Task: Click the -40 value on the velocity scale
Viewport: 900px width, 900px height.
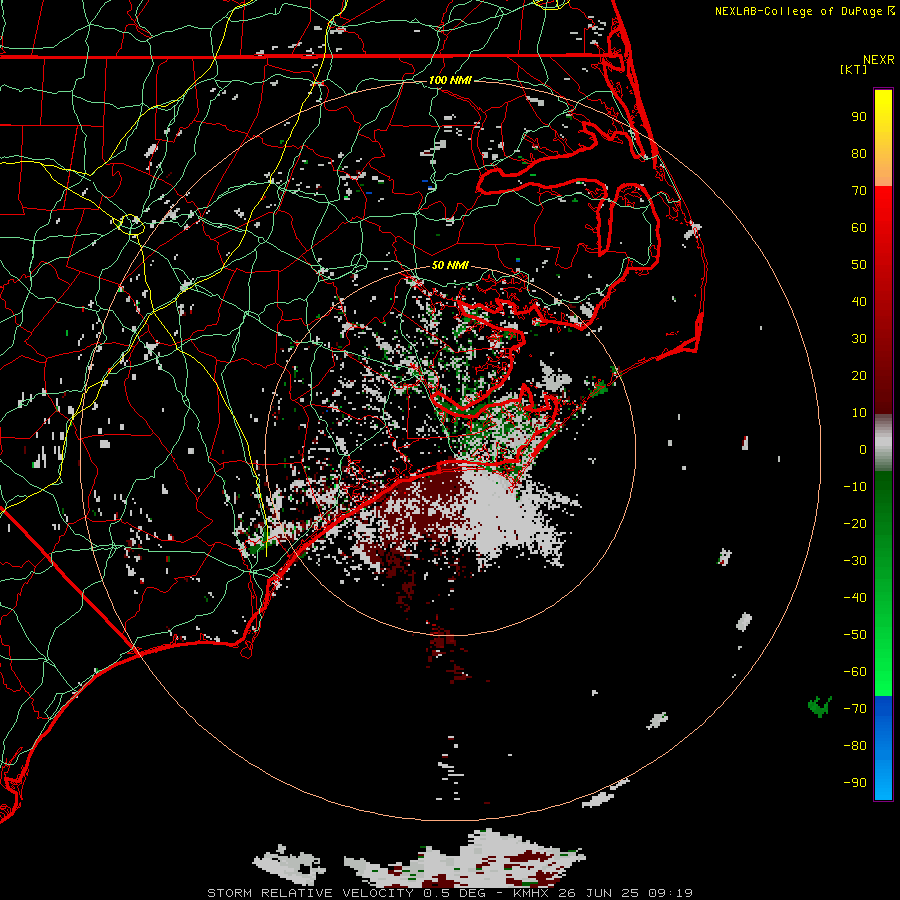Action: [855, 598]
